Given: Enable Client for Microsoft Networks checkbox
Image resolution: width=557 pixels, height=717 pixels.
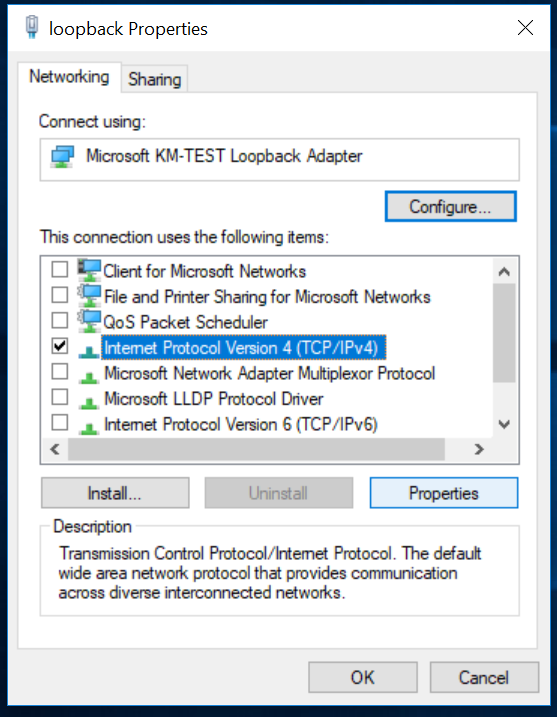Looking at the screenshot, I should (x=60, y=269).
